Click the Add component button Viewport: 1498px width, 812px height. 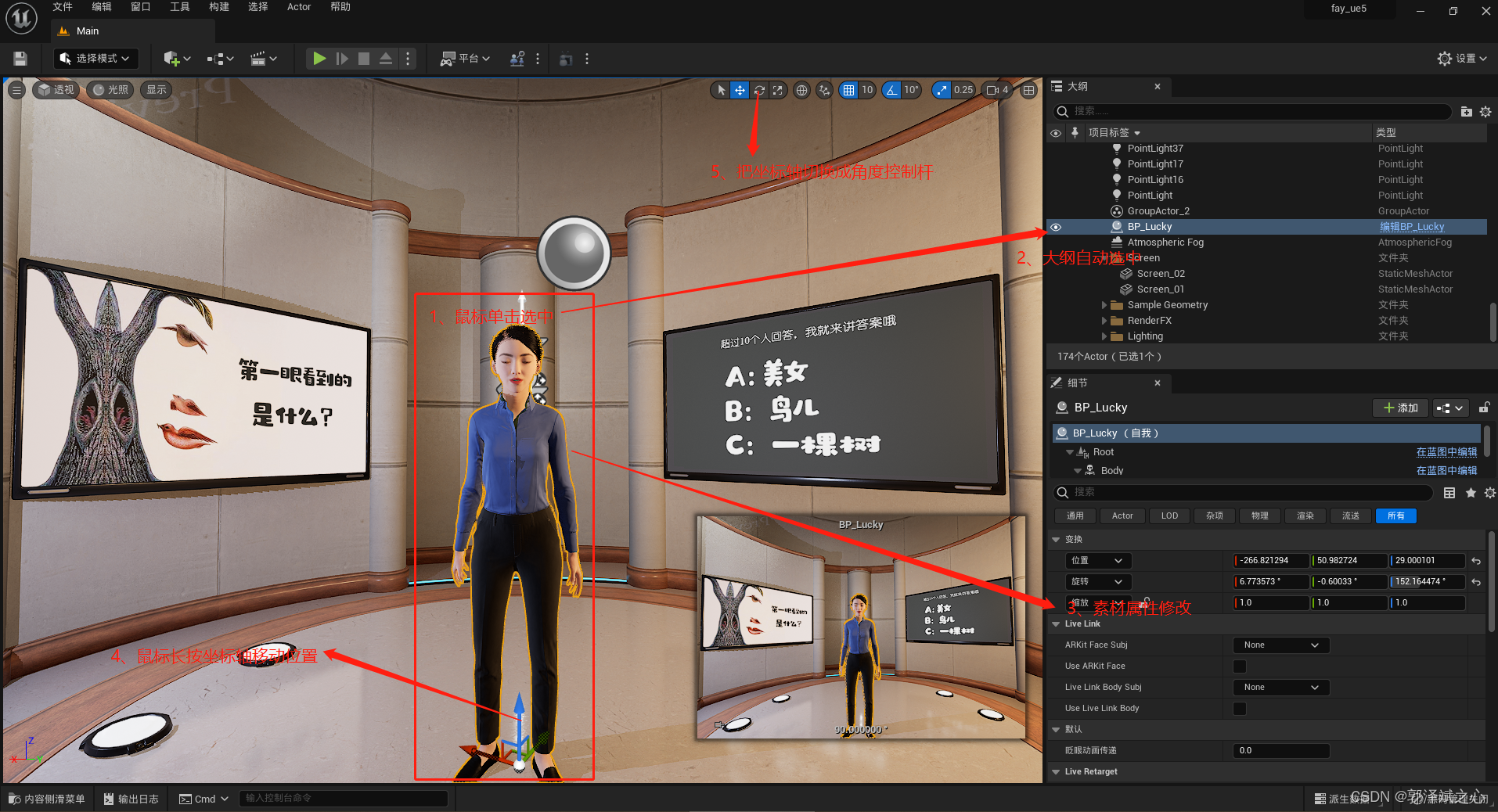click(1400, 408)
